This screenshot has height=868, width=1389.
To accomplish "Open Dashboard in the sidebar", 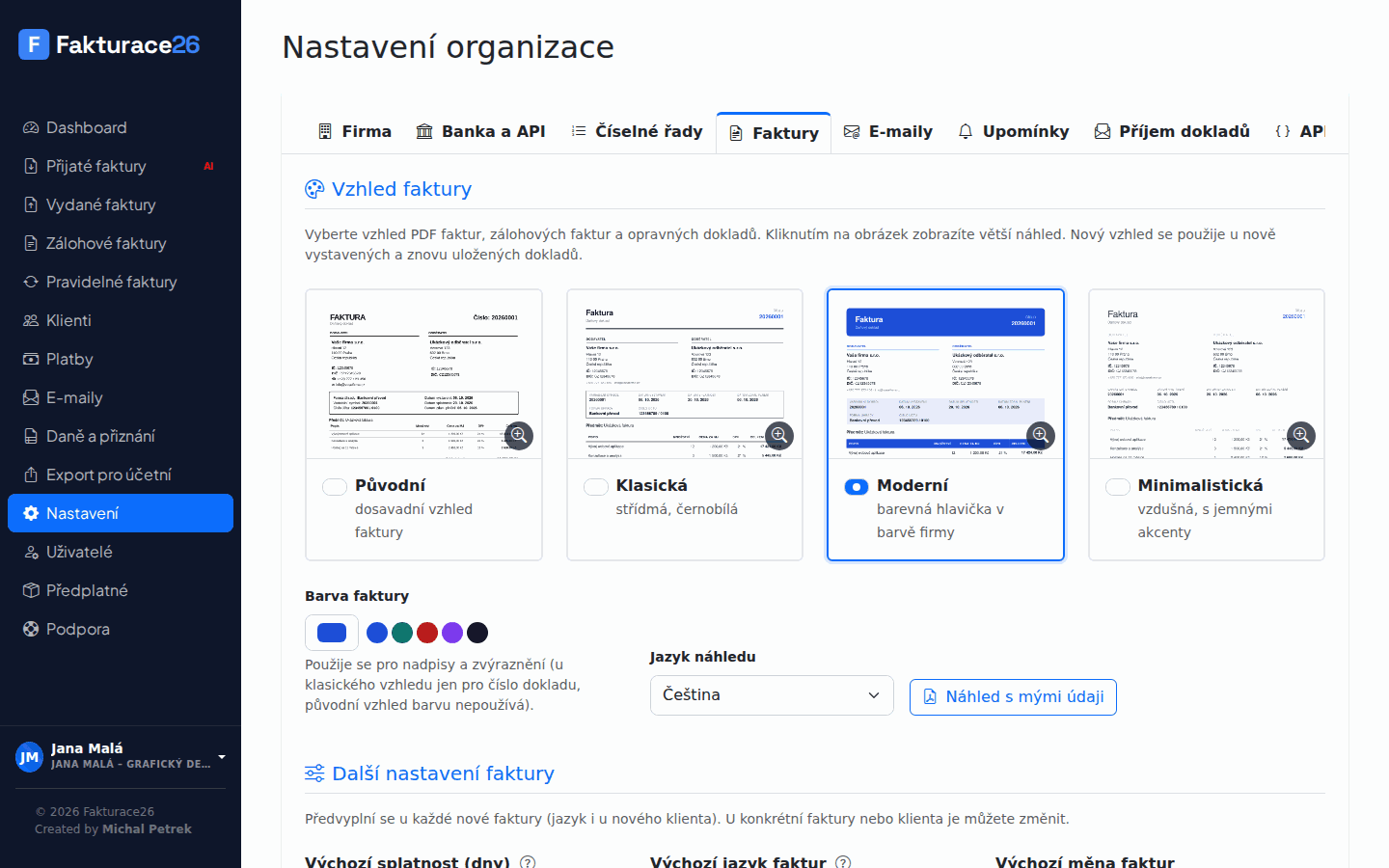I will (x=120, y=127).
